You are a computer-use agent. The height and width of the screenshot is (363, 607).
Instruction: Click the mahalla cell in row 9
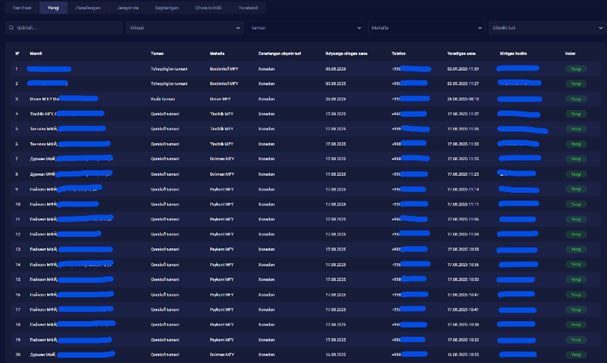click(x=221, y=189)
